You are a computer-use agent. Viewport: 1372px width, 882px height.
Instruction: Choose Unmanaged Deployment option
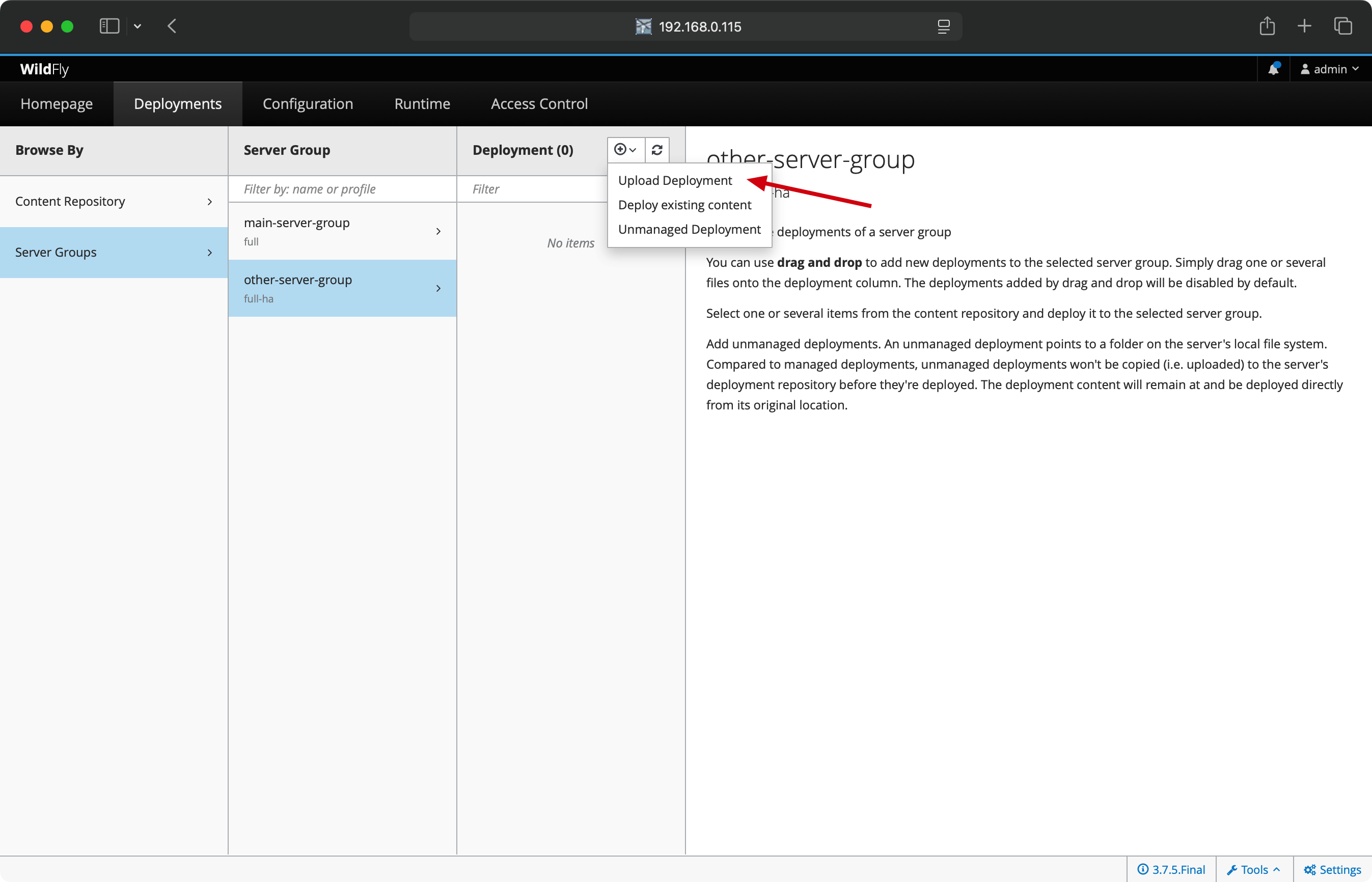click(689, 229)
